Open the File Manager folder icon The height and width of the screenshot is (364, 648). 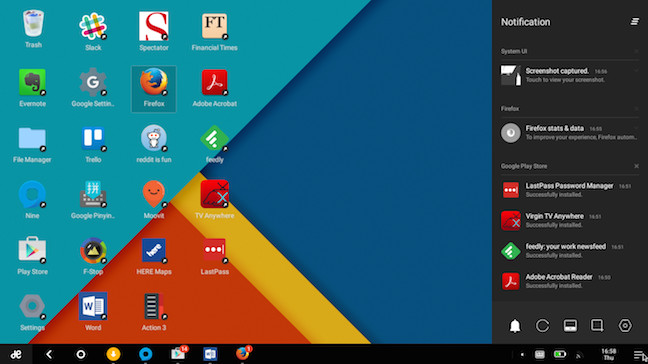[32, 138]
